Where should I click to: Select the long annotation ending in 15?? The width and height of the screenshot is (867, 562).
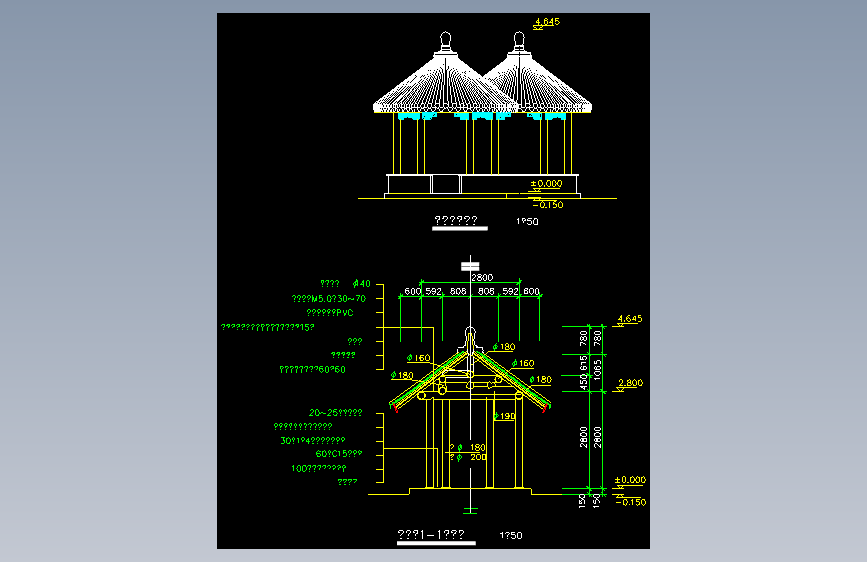click(268, 327)
